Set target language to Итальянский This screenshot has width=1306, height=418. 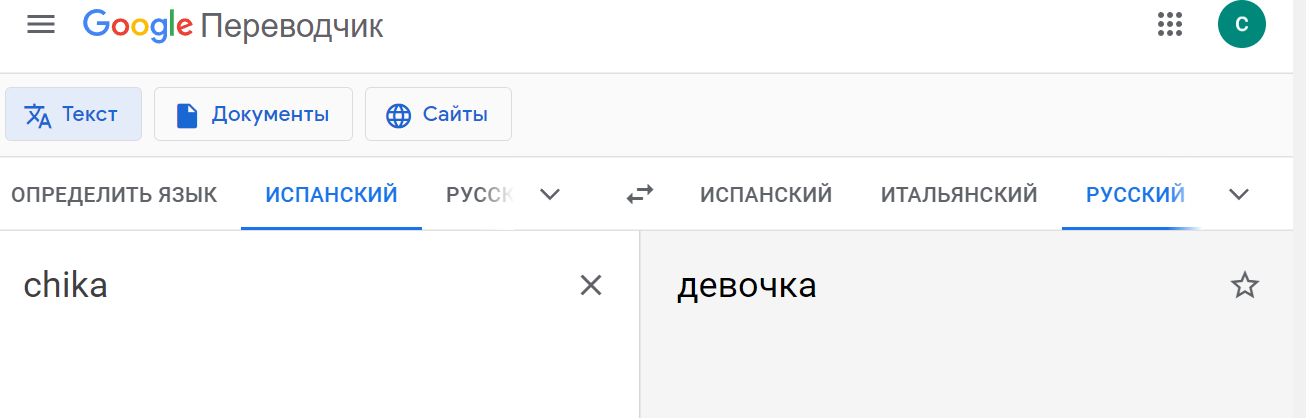tap(959, 195)
